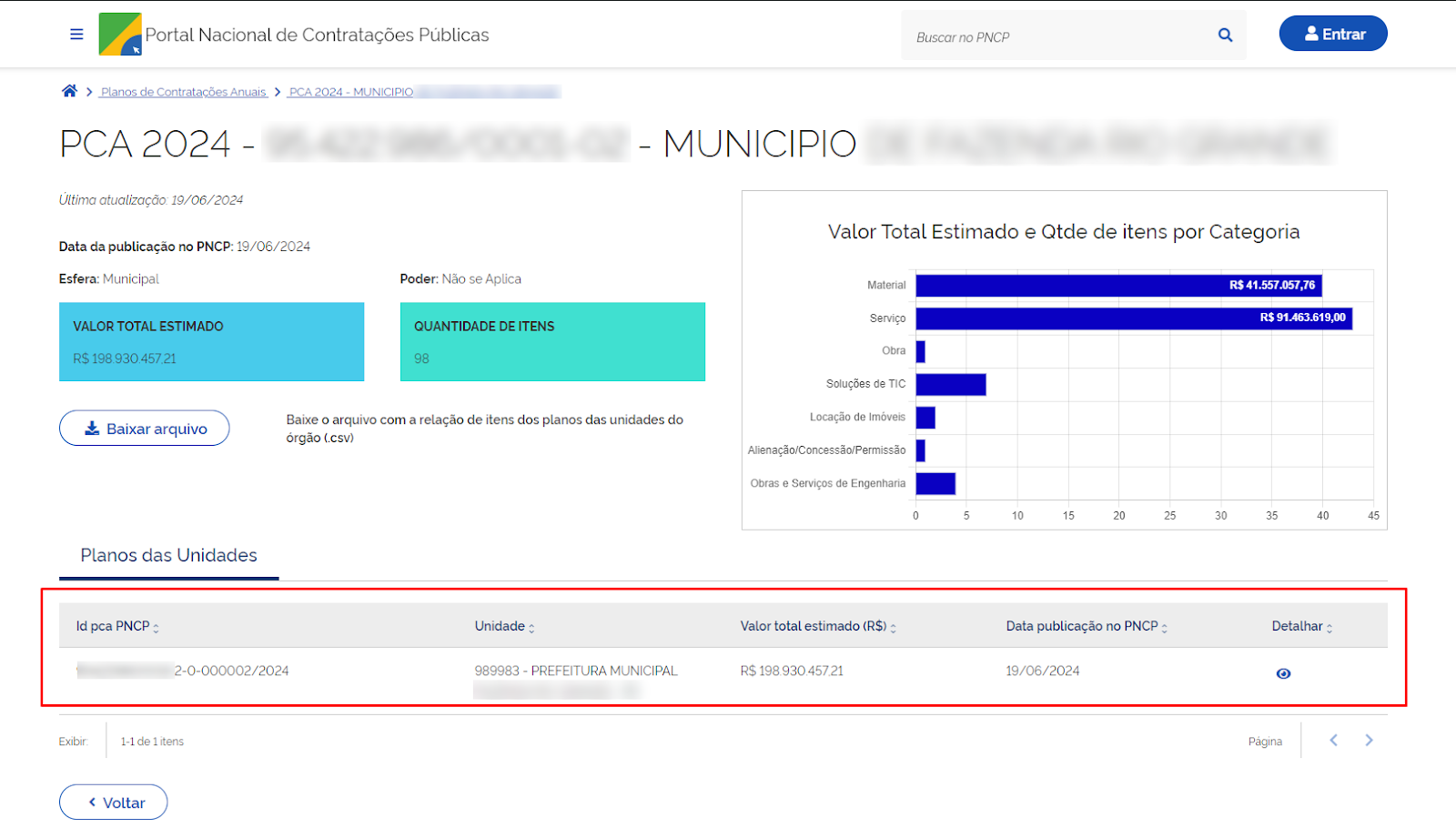1456x828 pixels.
Task: Click the table value R$ 198.930.457,21
Action: tap(792, 671)
